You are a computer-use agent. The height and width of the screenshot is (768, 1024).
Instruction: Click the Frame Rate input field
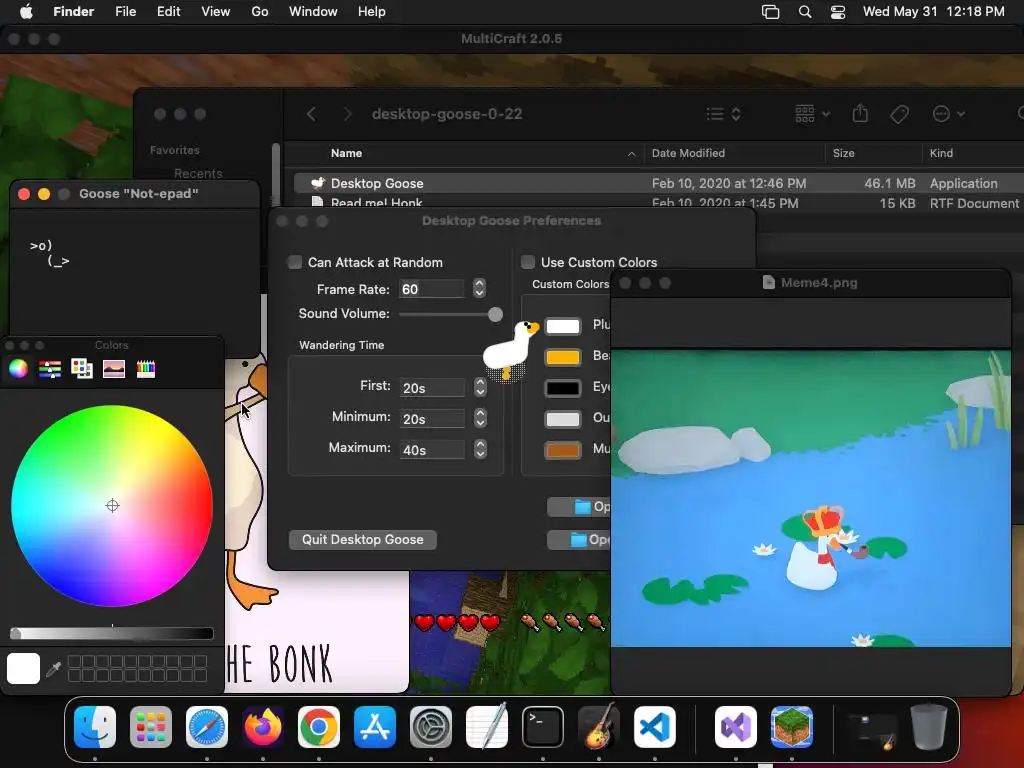(432, 289)
